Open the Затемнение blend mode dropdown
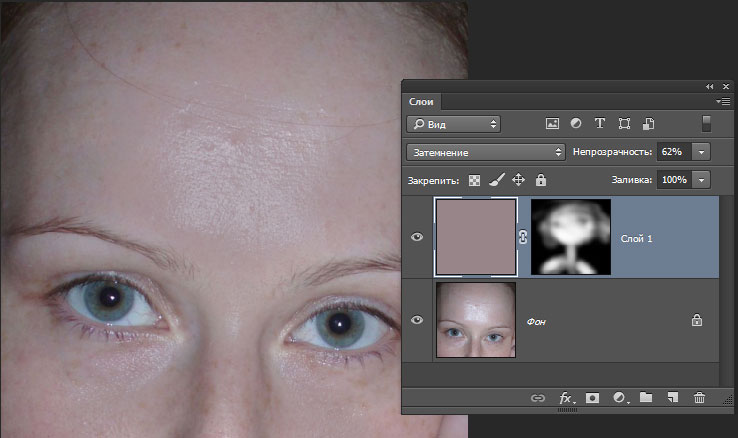The image size is (738, 438). pos(486,152)
